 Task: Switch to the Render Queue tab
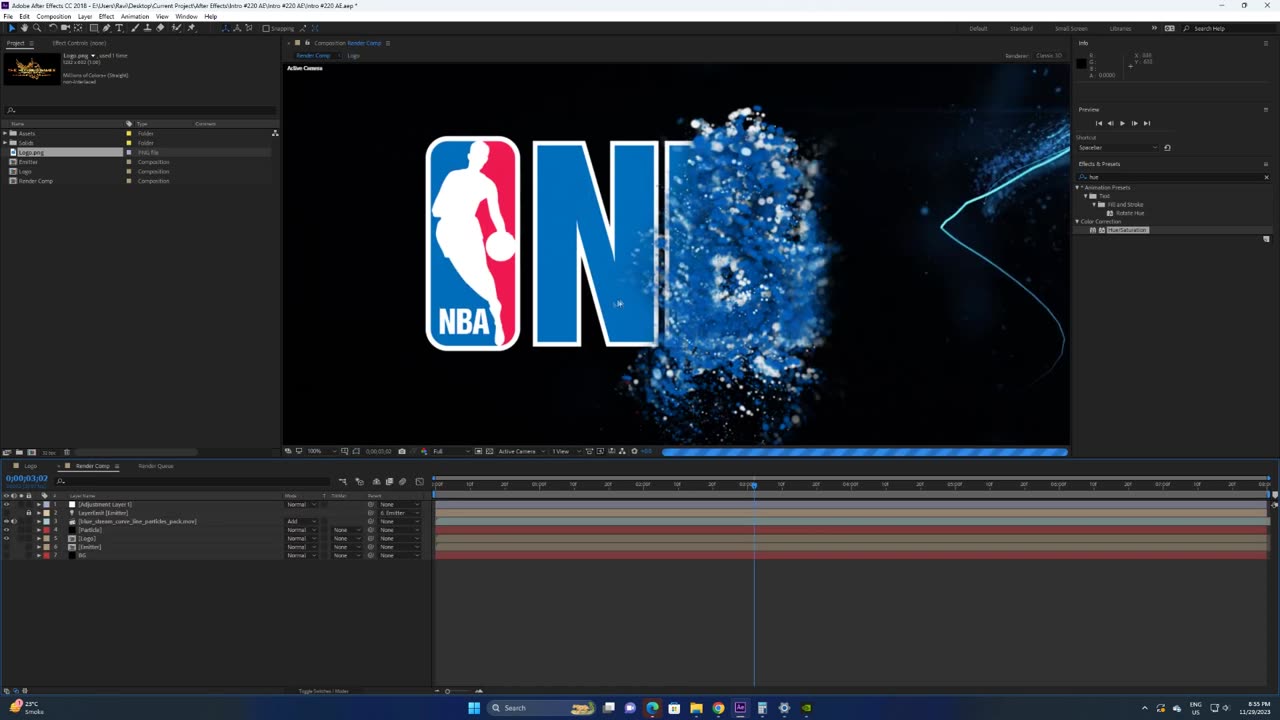[156, 466]
